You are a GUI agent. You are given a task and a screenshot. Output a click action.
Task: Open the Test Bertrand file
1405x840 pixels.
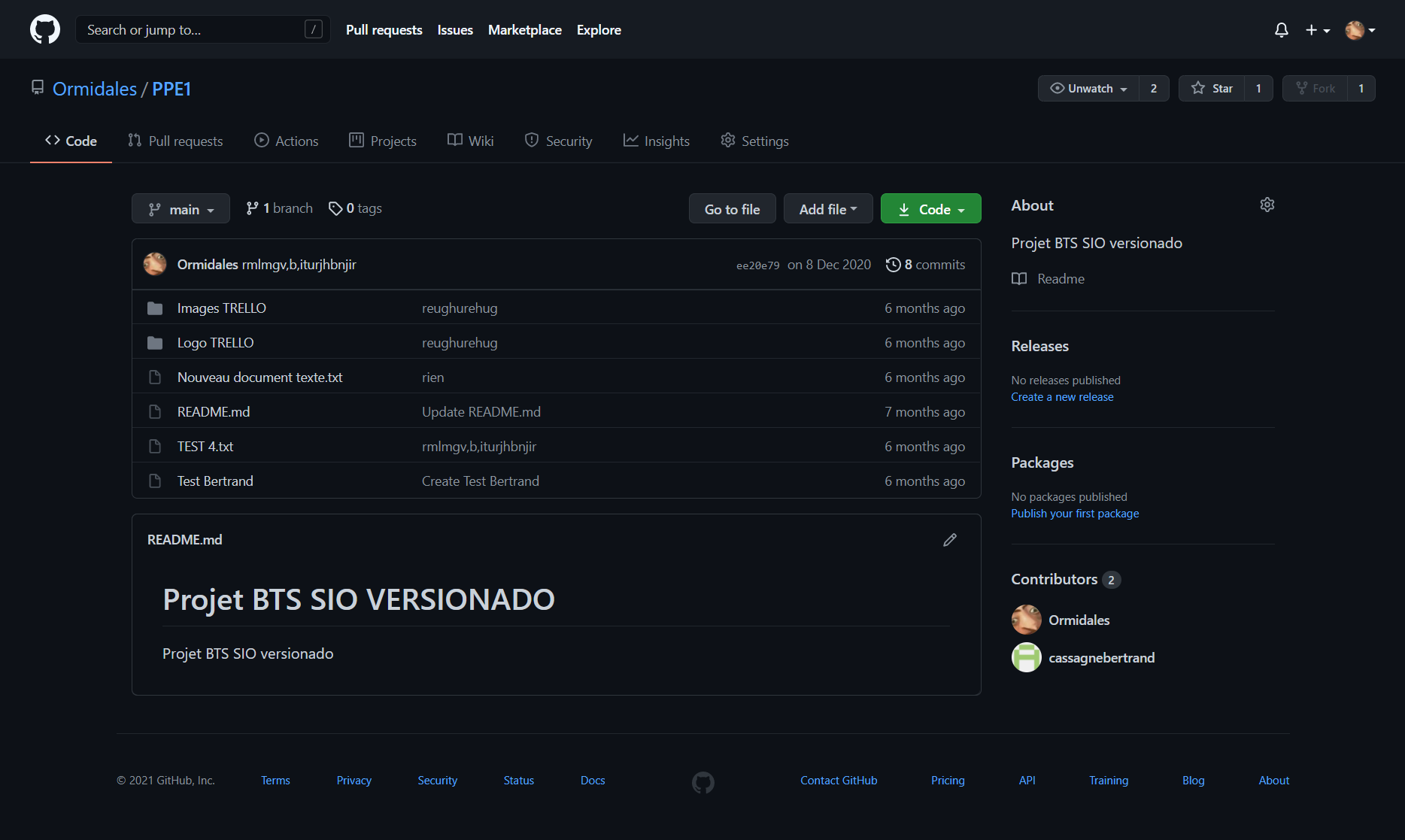[x=215, y=481]
